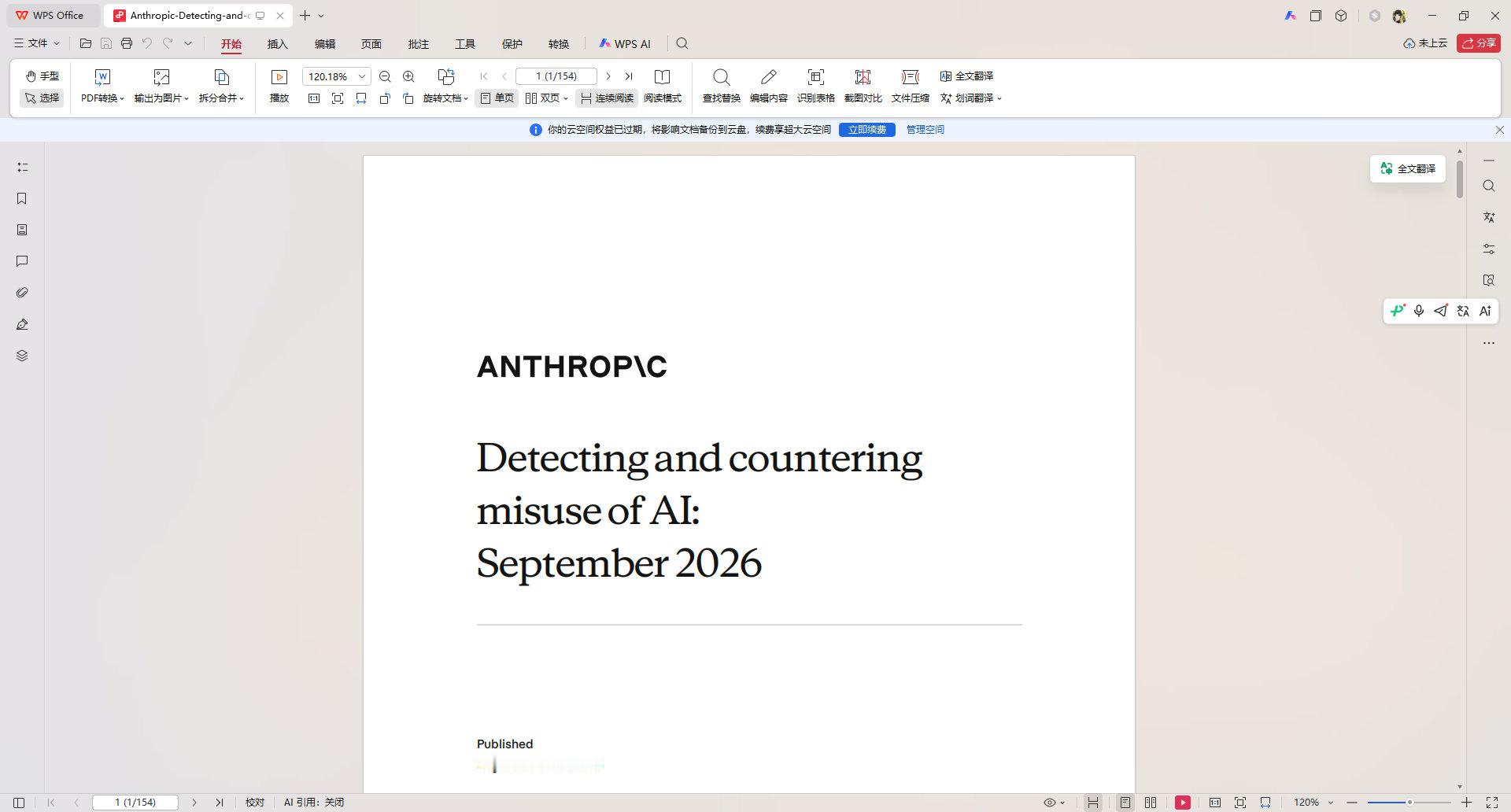Toggle 连续阅读 continuous reading in ribbon
Viewport: 1511px width, 812px height.
(x=607, y=98)
